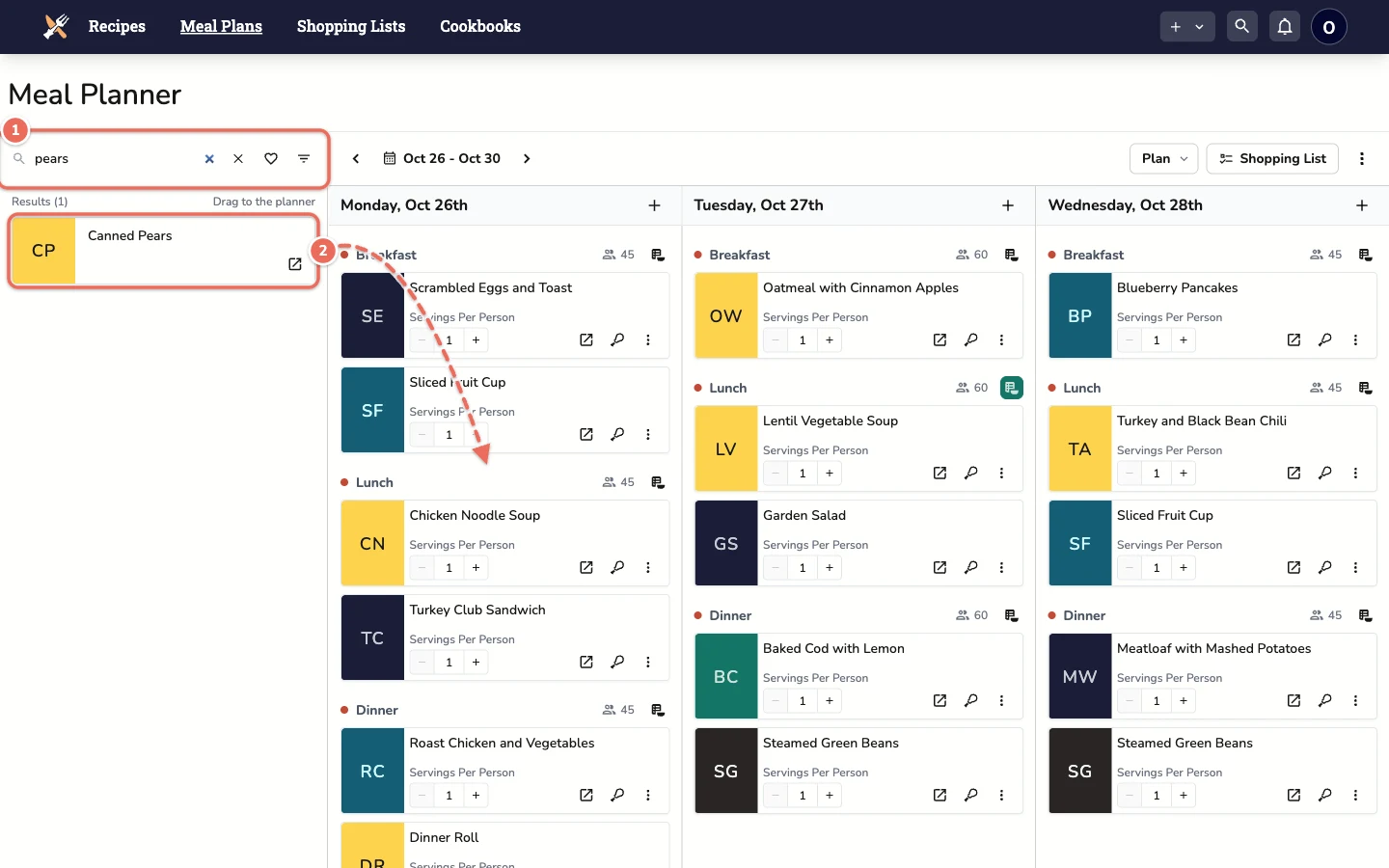Open options menu for Blueberry Pancakes
1389x868 pixels.
[1355, 339]
